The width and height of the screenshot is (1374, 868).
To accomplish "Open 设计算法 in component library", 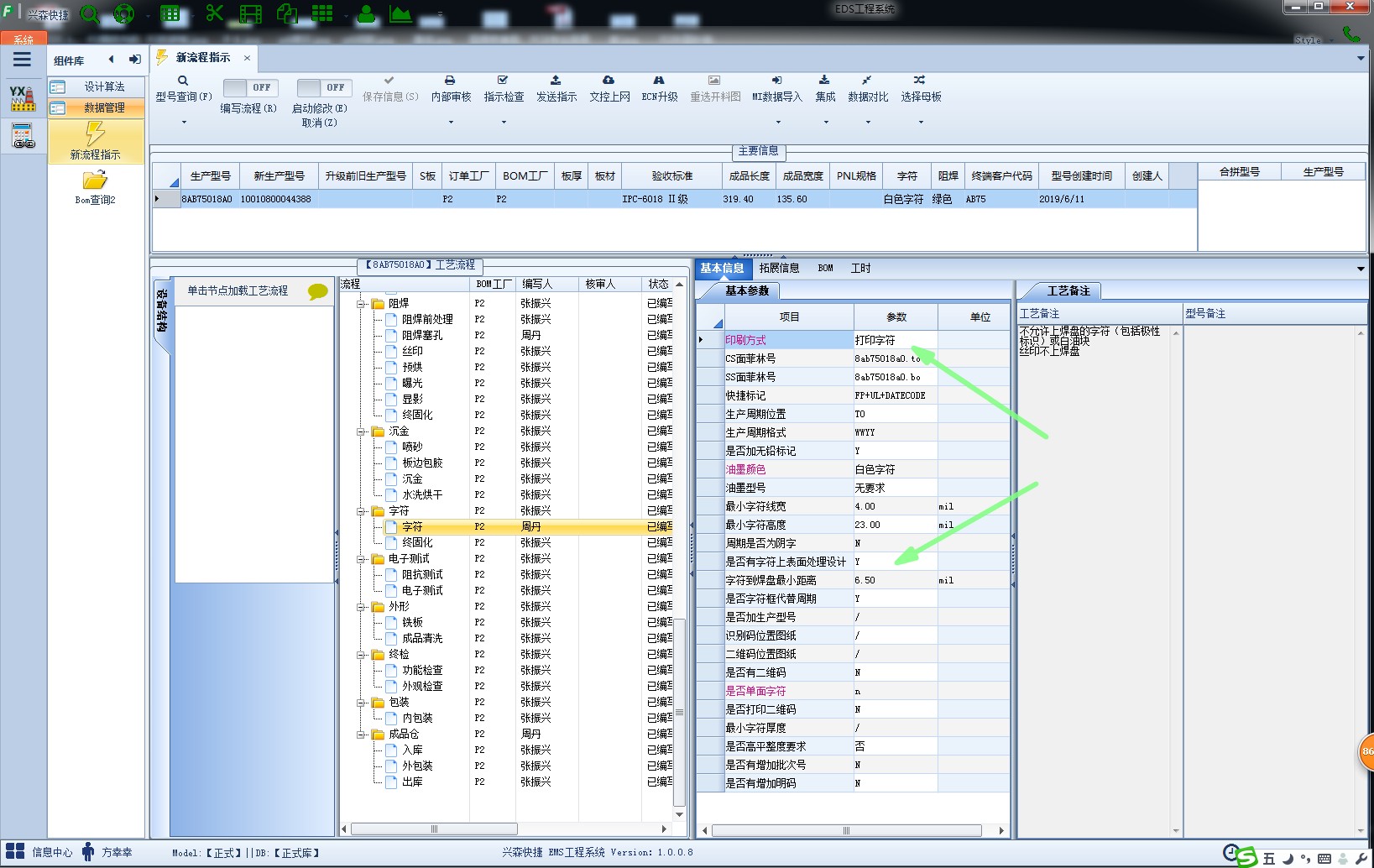I will pos(97,86).
